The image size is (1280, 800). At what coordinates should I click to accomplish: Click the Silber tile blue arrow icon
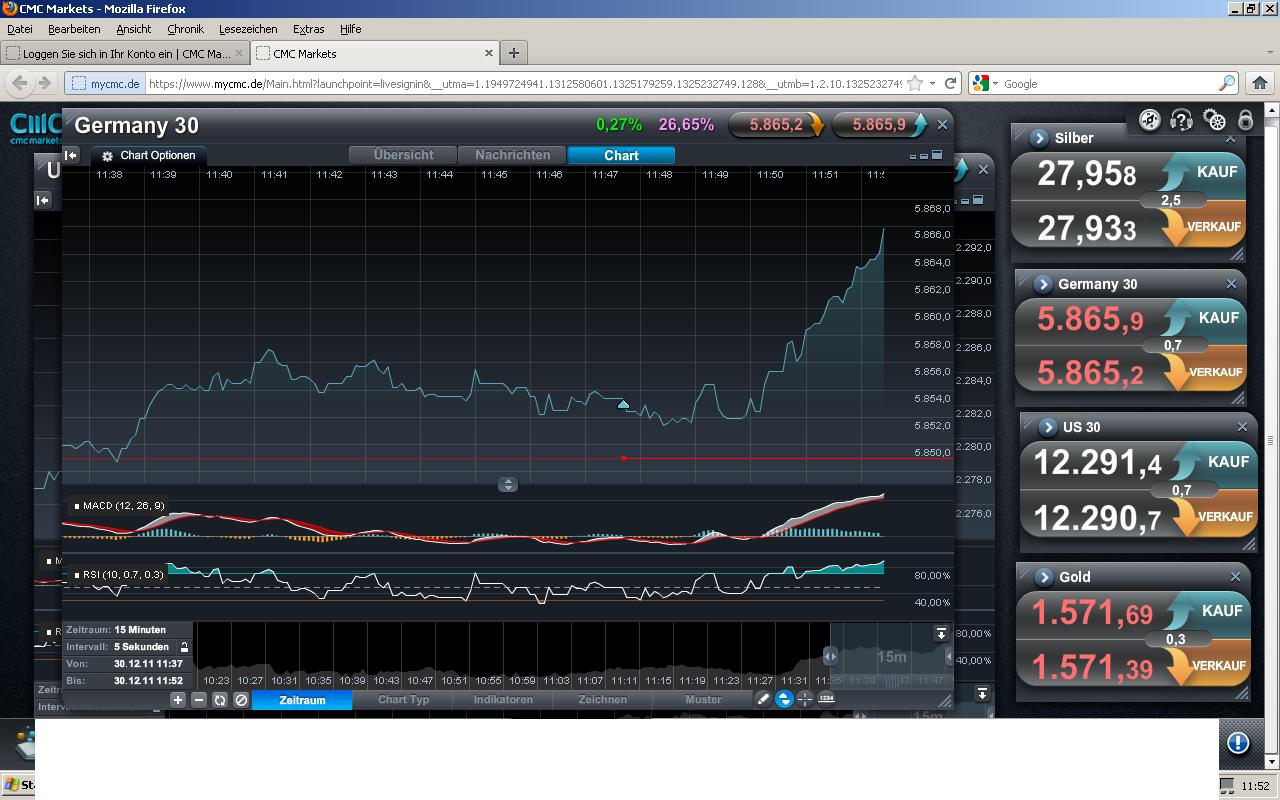click(1038, 138)
